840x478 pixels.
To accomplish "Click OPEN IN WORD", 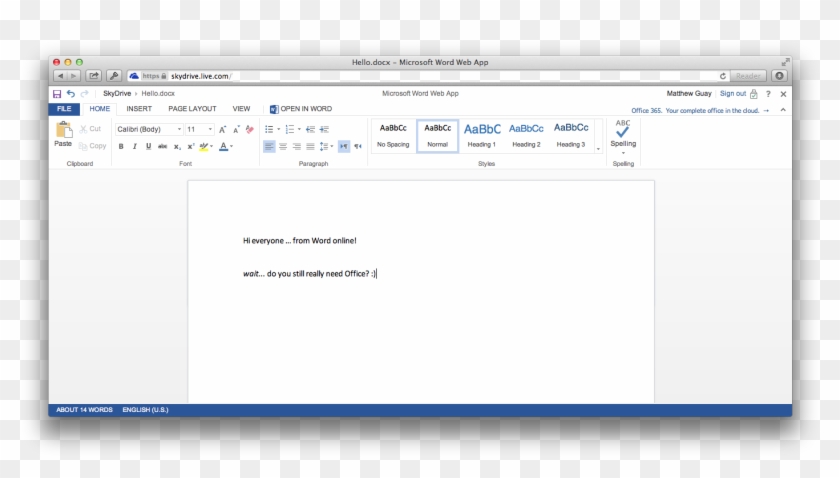I will point(301,109).
